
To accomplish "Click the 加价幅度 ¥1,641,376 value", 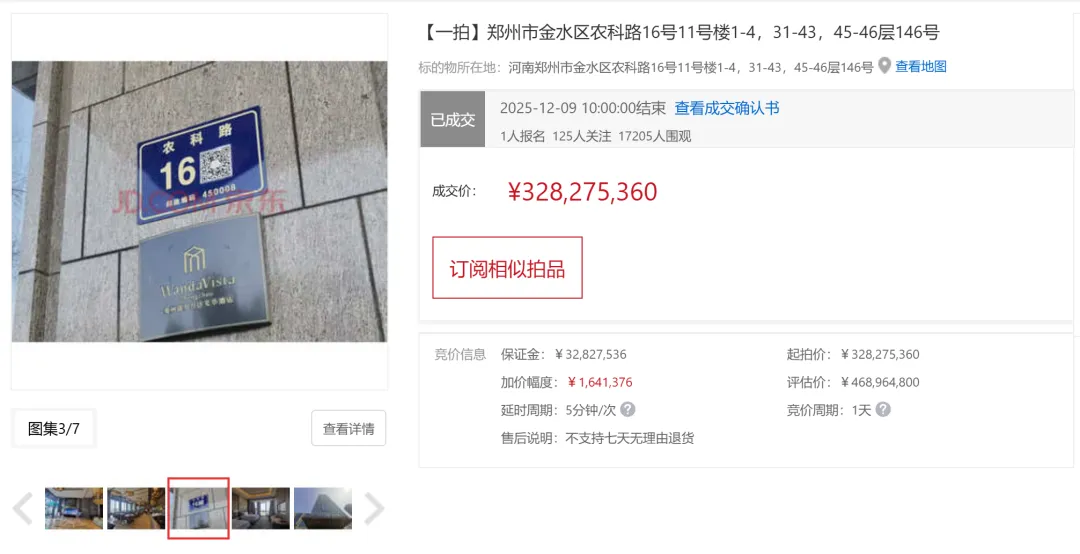I will pyautogui.click(x=600, y=382).
